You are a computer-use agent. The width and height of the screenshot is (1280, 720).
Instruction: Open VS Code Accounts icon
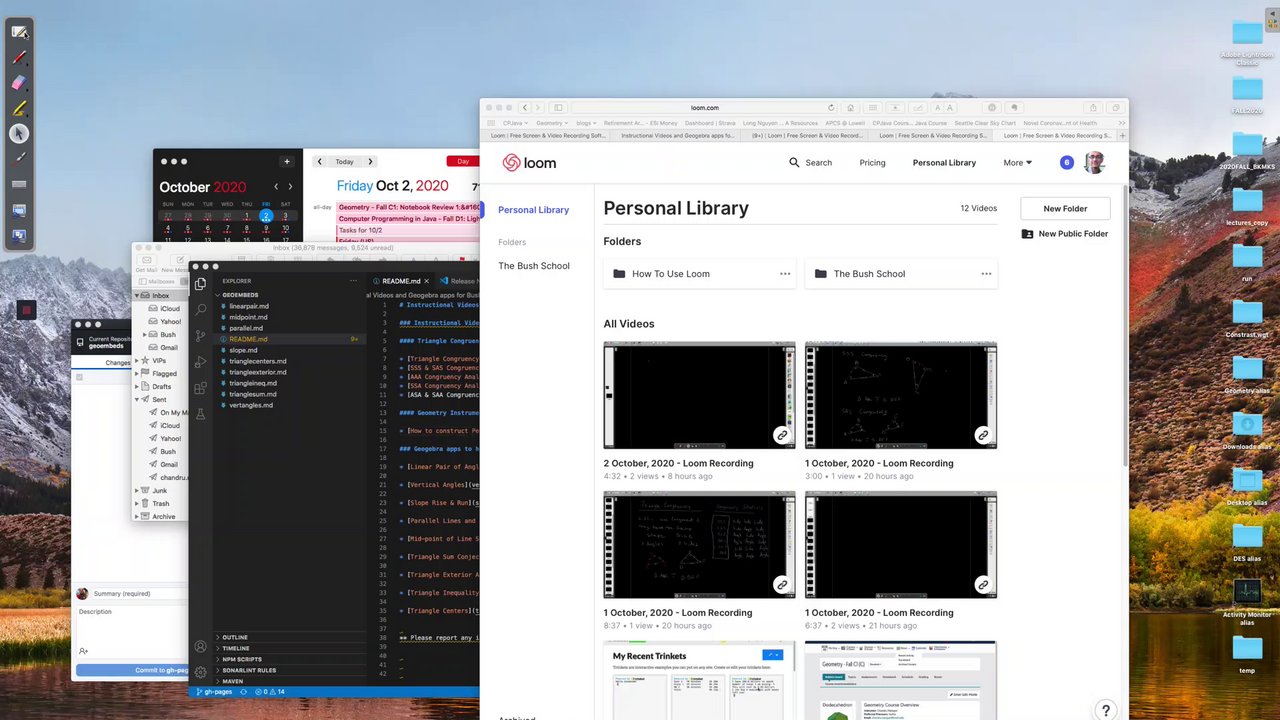[x=200, y=647]
